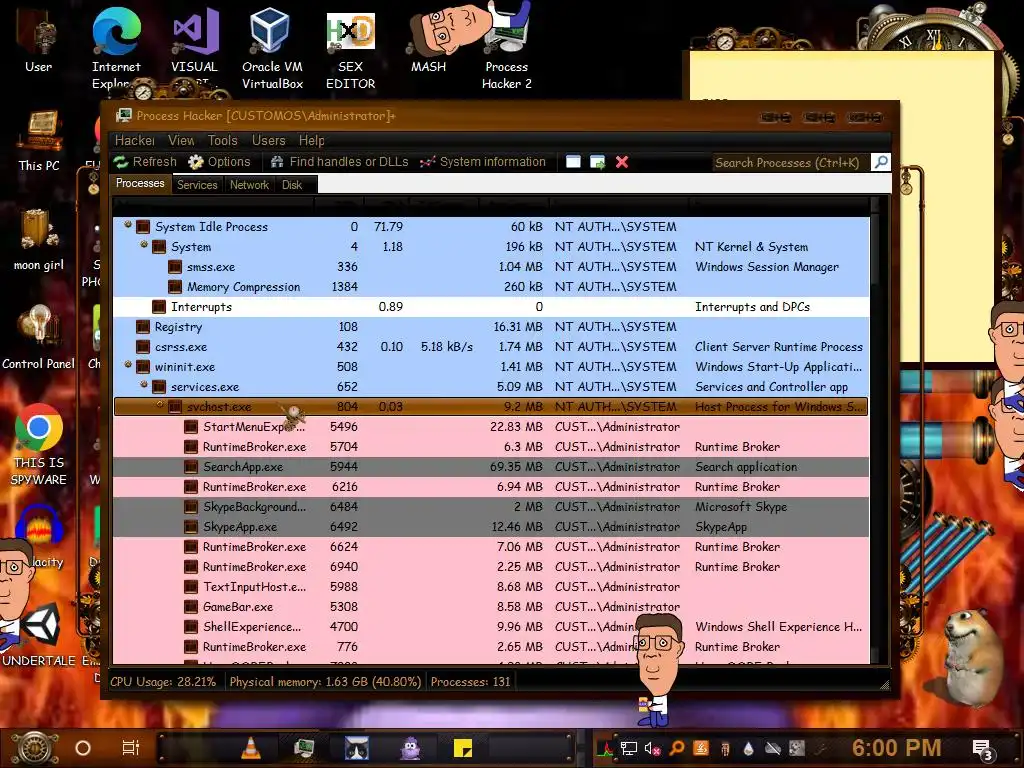Open the Tools menu
Image resolution: width=1024 pixels, height=768 pixels.
pos(223,140)
